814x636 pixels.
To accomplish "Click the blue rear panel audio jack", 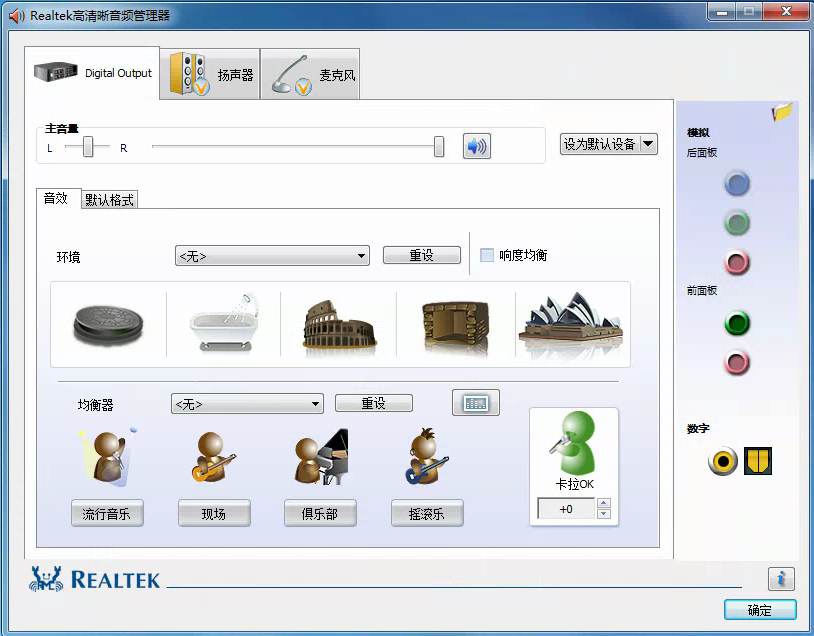I will (737, 183).
